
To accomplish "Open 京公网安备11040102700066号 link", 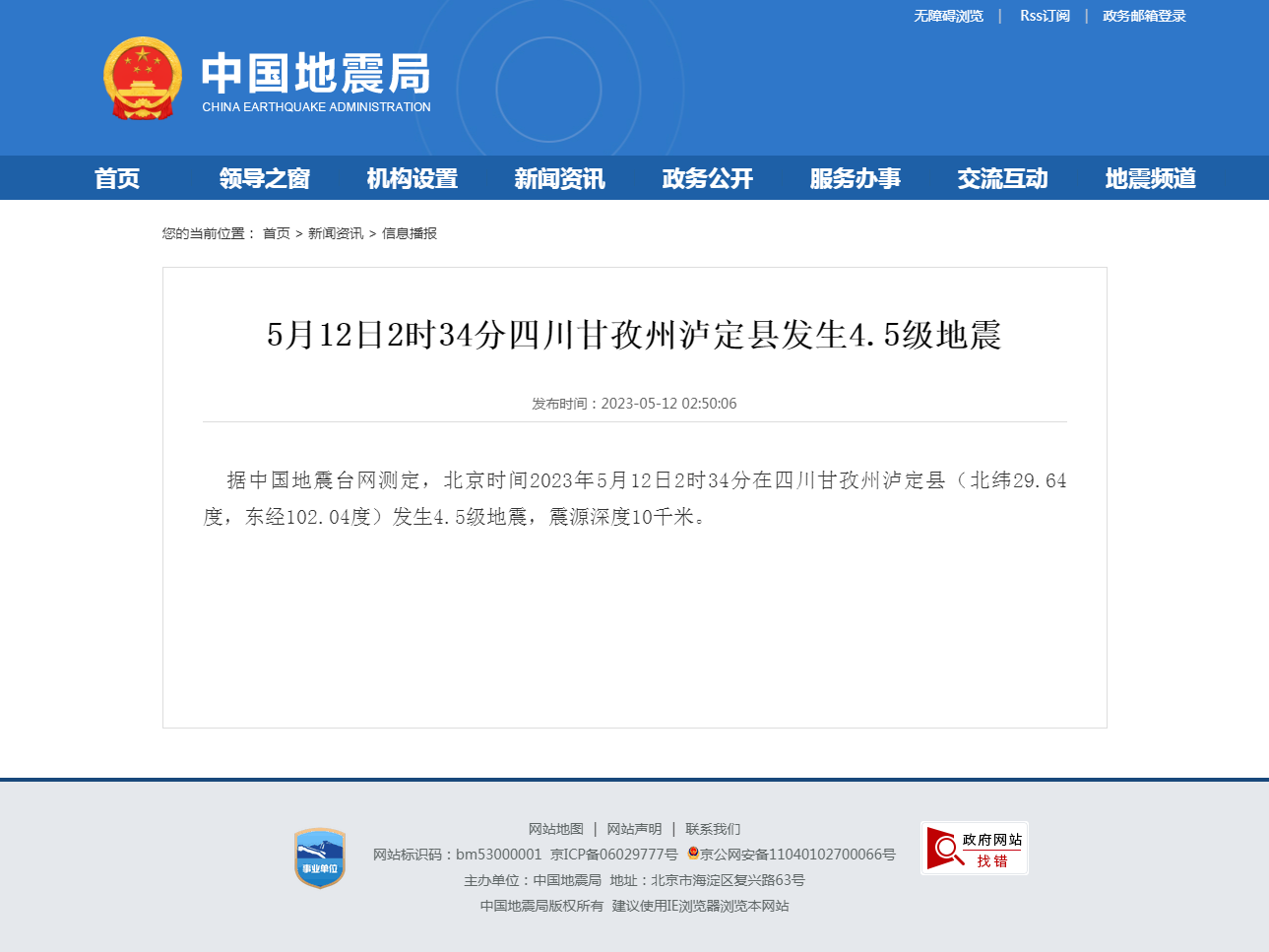I will (x=798, y=855).
